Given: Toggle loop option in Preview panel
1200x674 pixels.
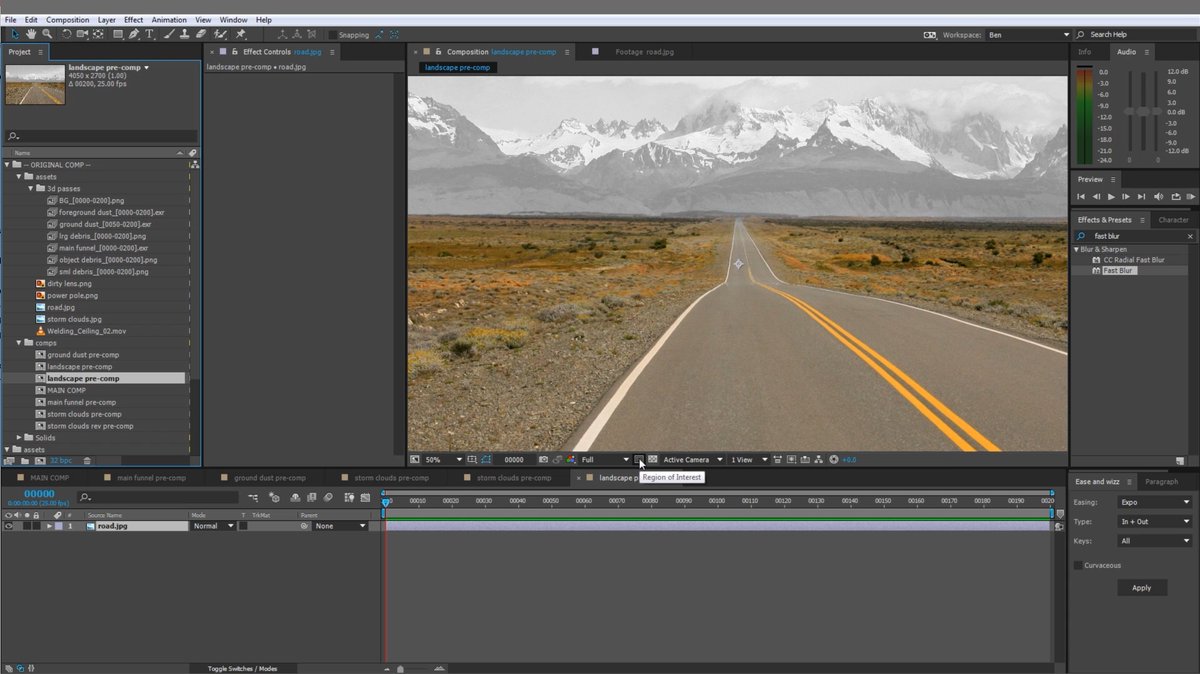Looking at the screenshot, I should pyautogui.click(x=1175, y=197).
